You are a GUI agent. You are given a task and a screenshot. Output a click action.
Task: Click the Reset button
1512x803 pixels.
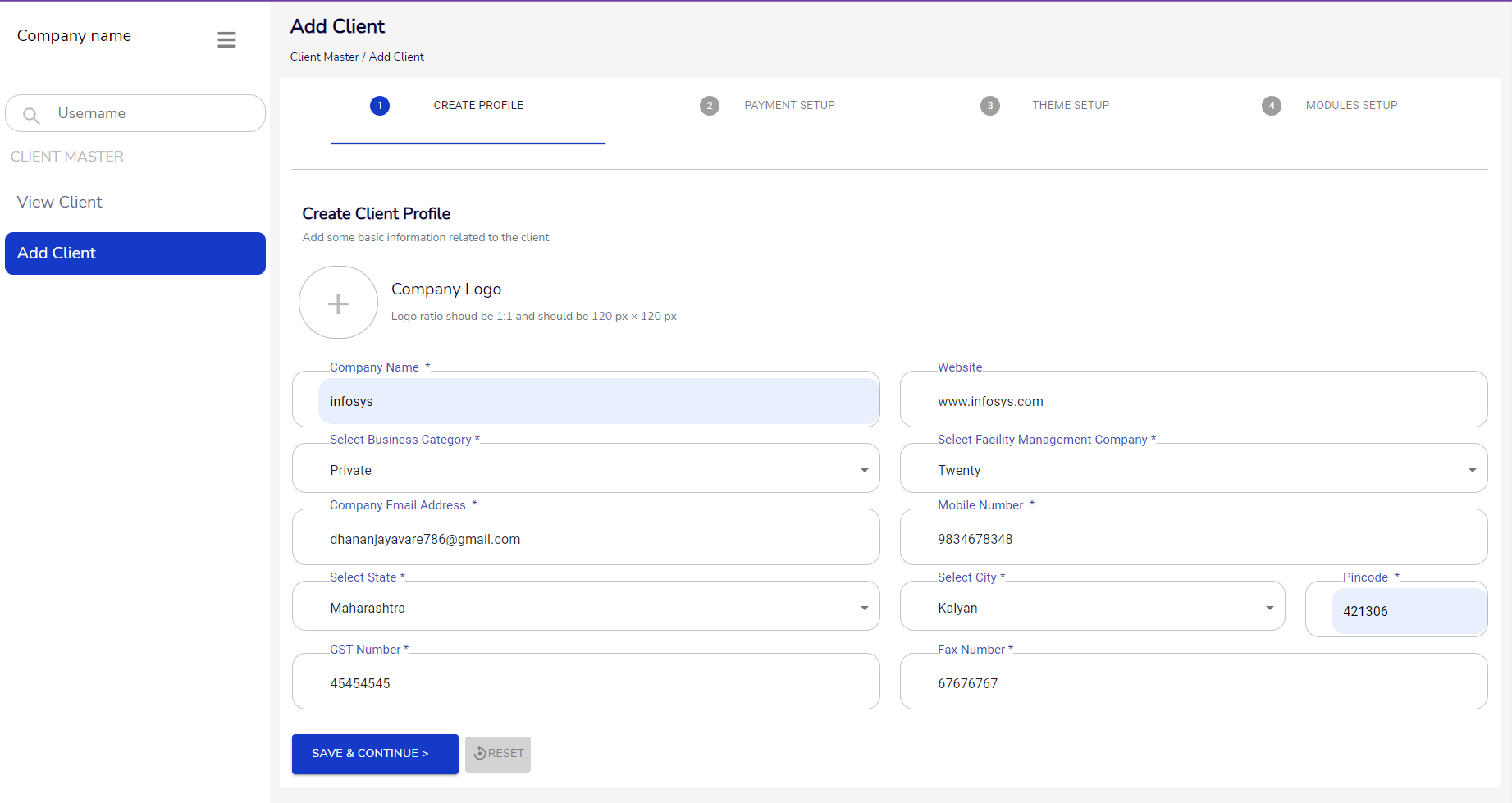[498, 754]
